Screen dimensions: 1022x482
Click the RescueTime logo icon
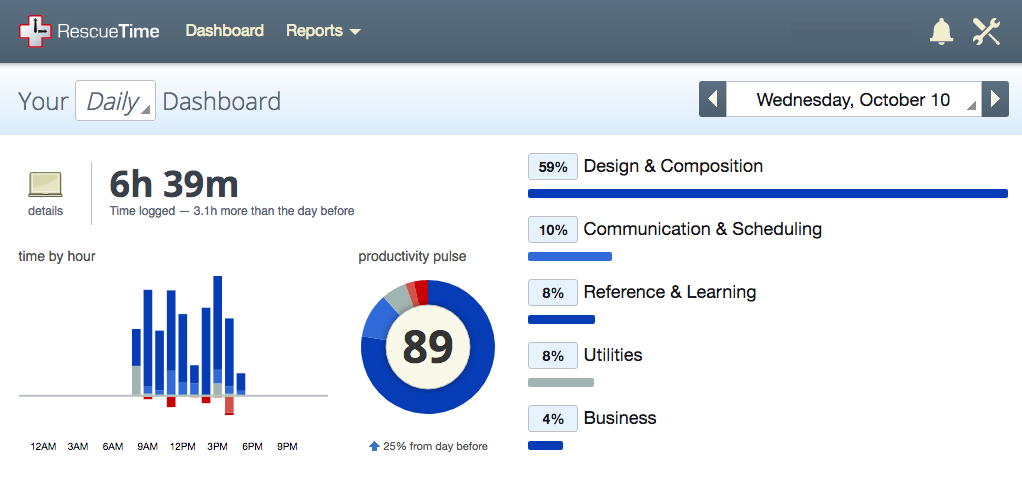point(34,31)
